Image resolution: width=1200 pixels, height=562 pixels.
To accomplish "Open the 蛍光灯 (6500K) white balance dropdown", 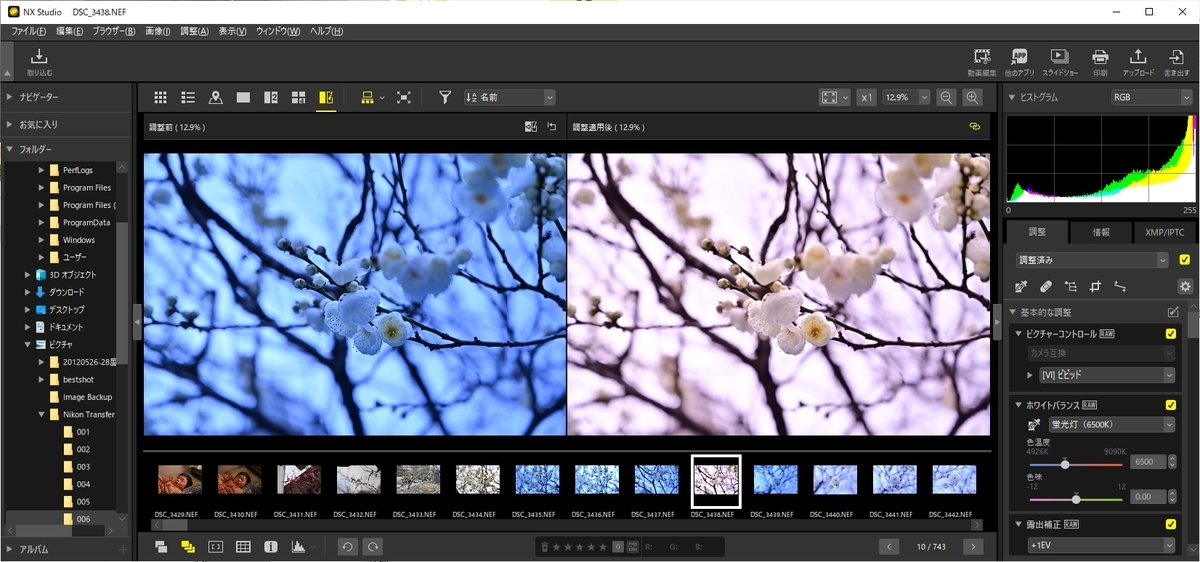I will 1111,425.
